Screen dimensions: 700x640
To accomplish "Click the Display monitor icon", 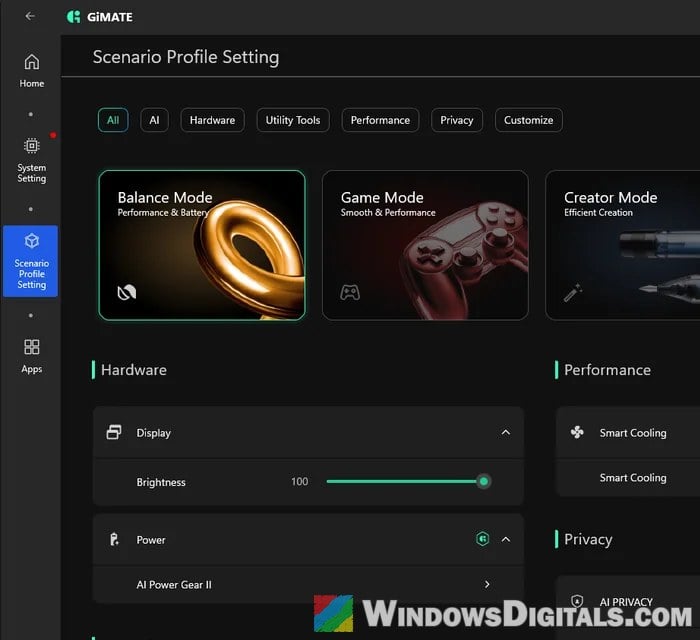I will click(114, 432).
